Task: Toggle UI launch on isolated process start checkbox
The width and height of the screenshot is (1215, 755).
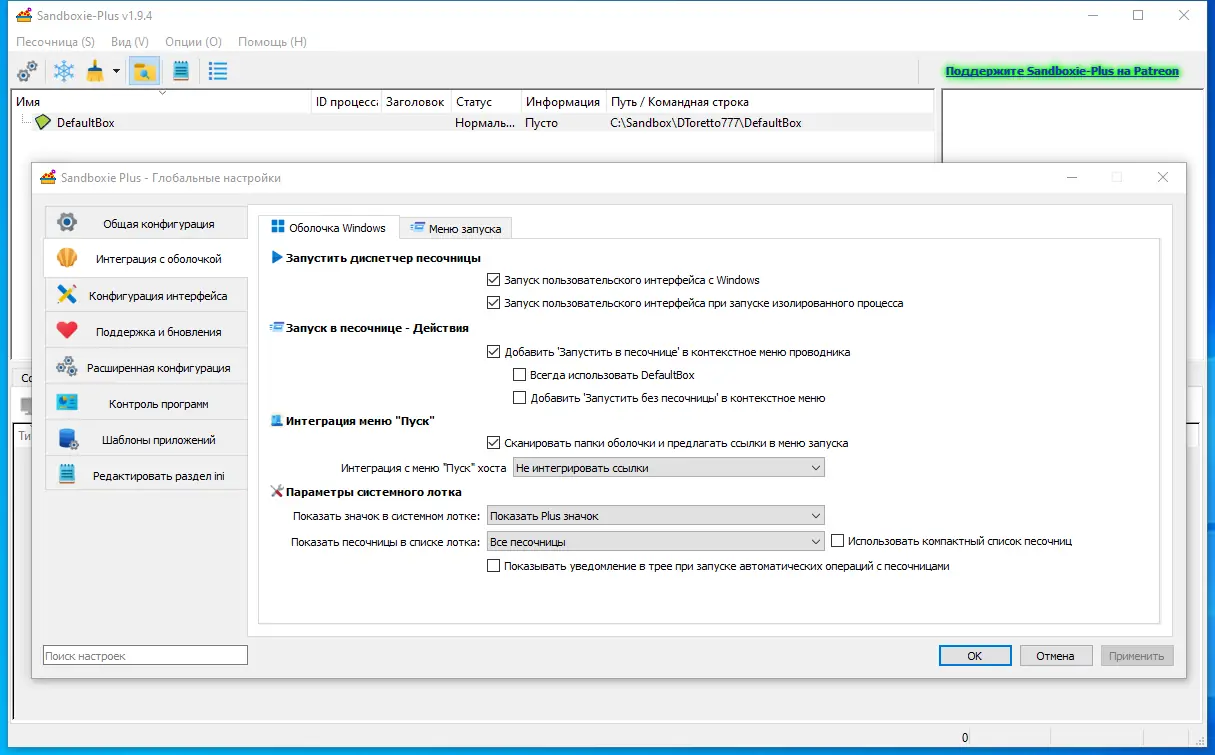Action: (493, 303)
